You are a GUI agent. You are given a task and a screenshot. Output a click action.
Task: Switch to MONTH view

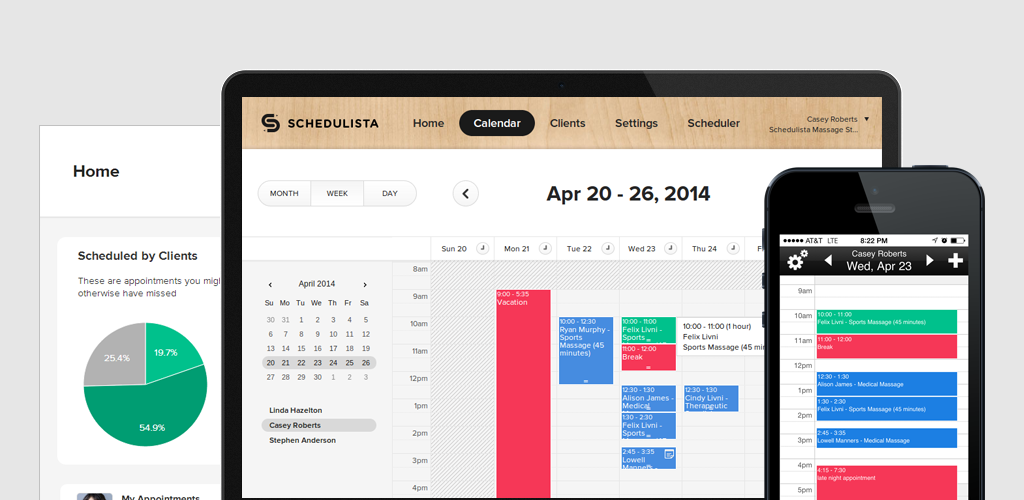pos(284,194)
